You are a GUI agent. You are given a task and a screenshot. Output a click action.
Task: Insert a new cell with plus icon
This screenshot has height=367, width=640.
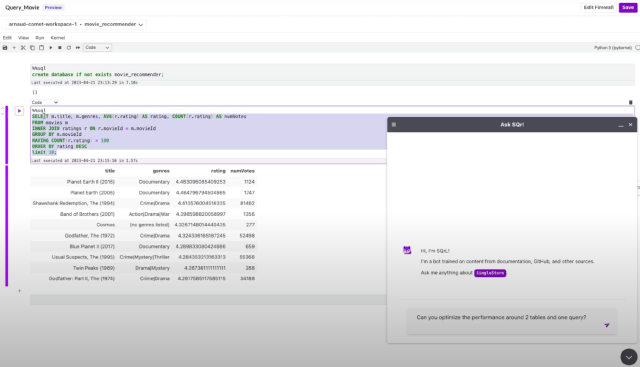tap(14, 48)
